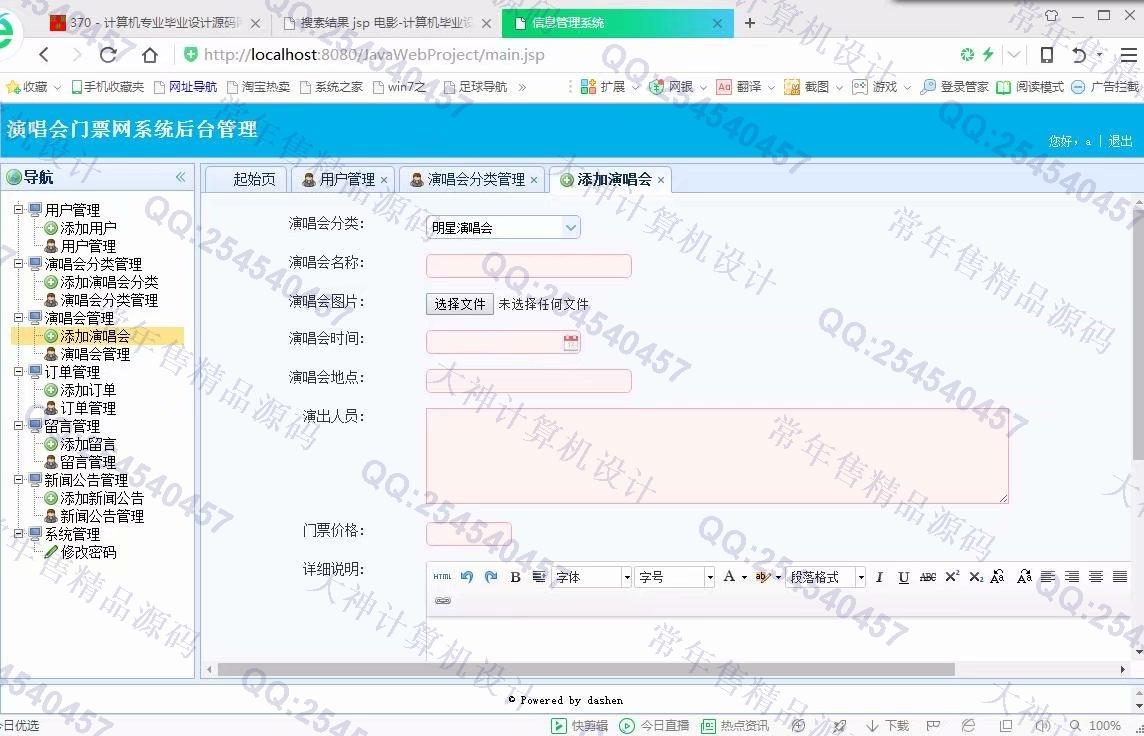The height and width of the screenshot is (736, 1144).
Task: Open HTML source view in editor
Action: point(442,576)
